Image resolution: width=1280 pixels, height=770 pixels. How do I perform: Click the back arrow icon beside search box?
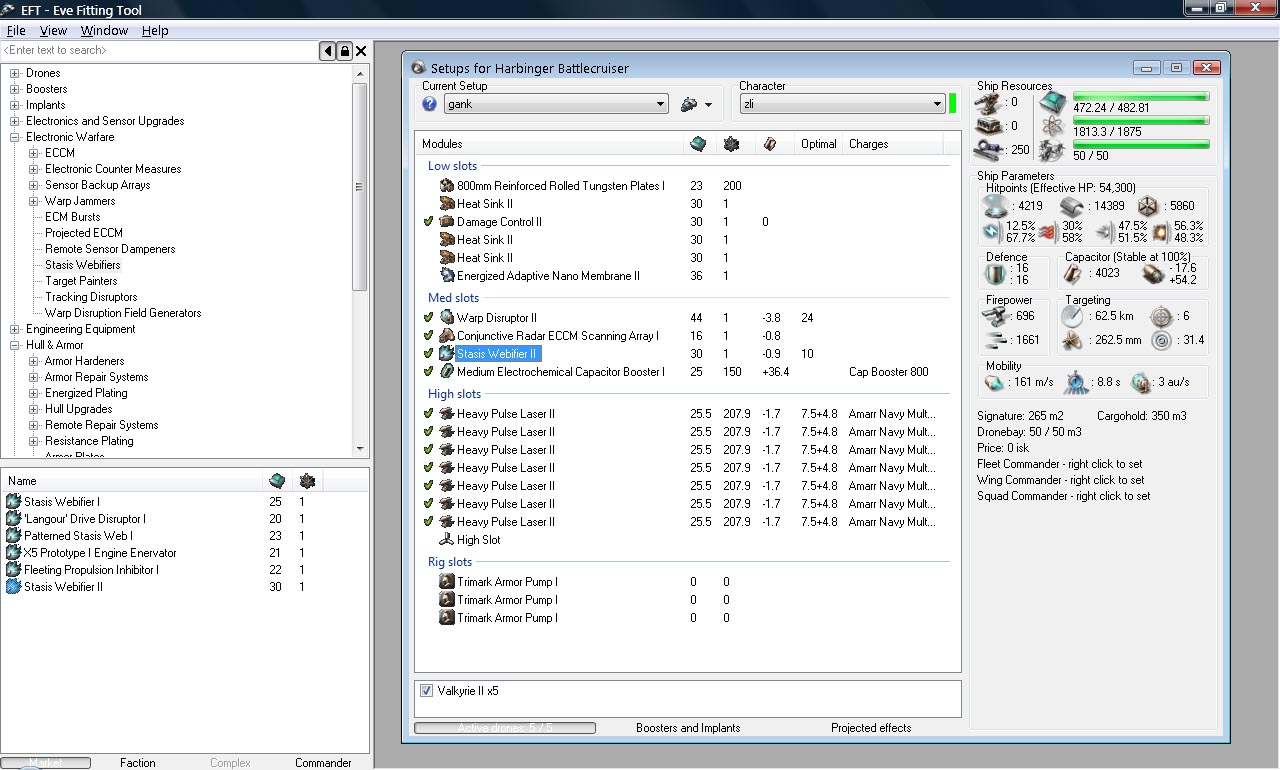tap(328, 51)
